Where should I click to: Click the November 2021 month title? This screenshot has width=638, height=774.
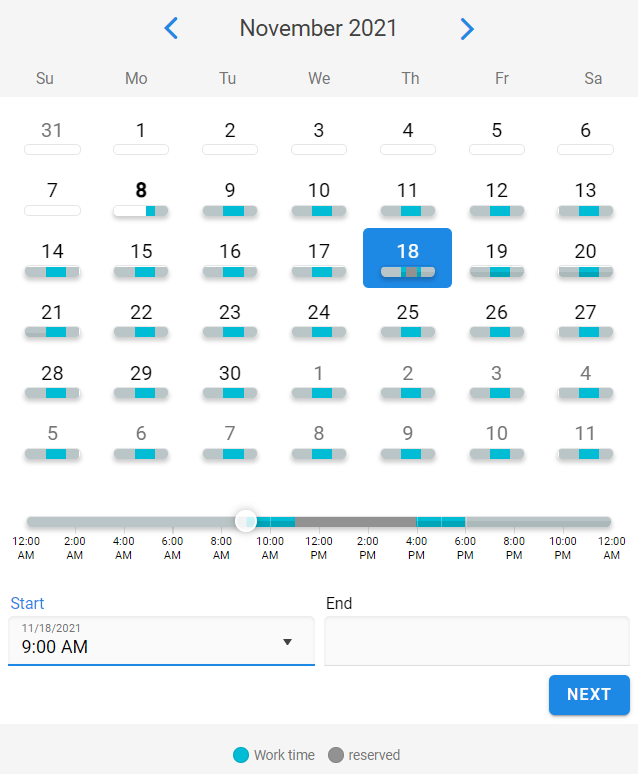pyautogui.click(x=318, y=28)
